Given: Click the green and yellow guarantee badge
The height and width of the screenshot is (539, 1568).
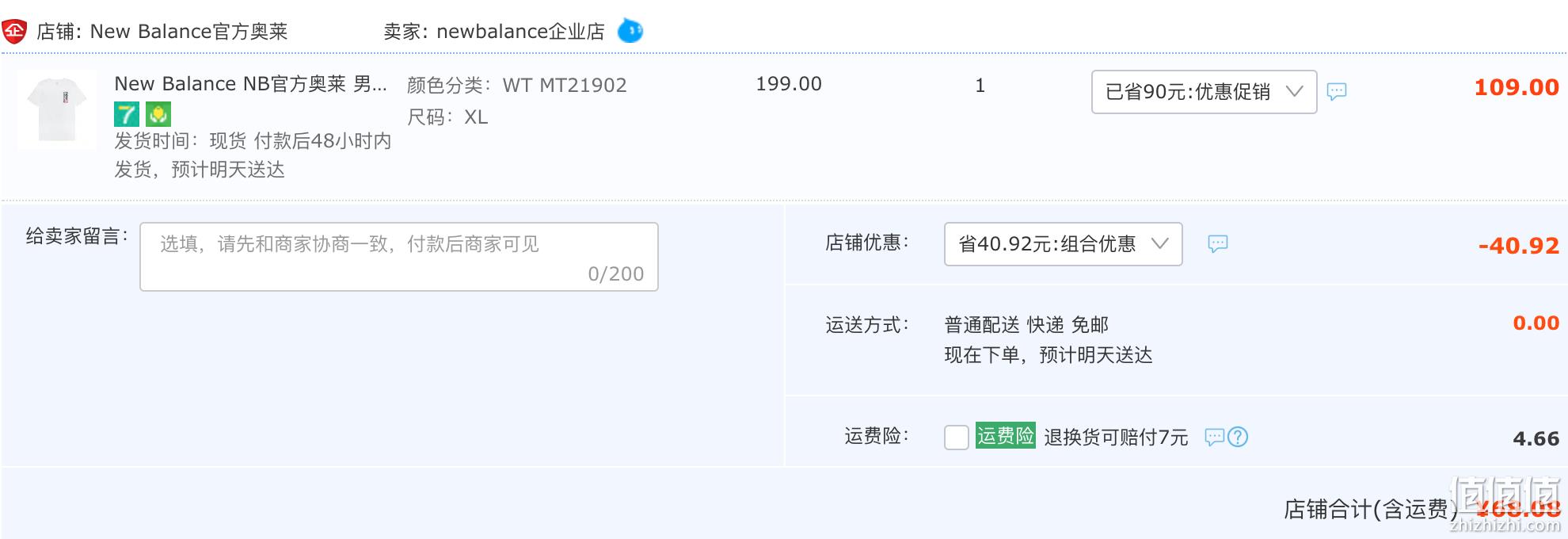Looking at the screenshot, I should click(158, 114).
